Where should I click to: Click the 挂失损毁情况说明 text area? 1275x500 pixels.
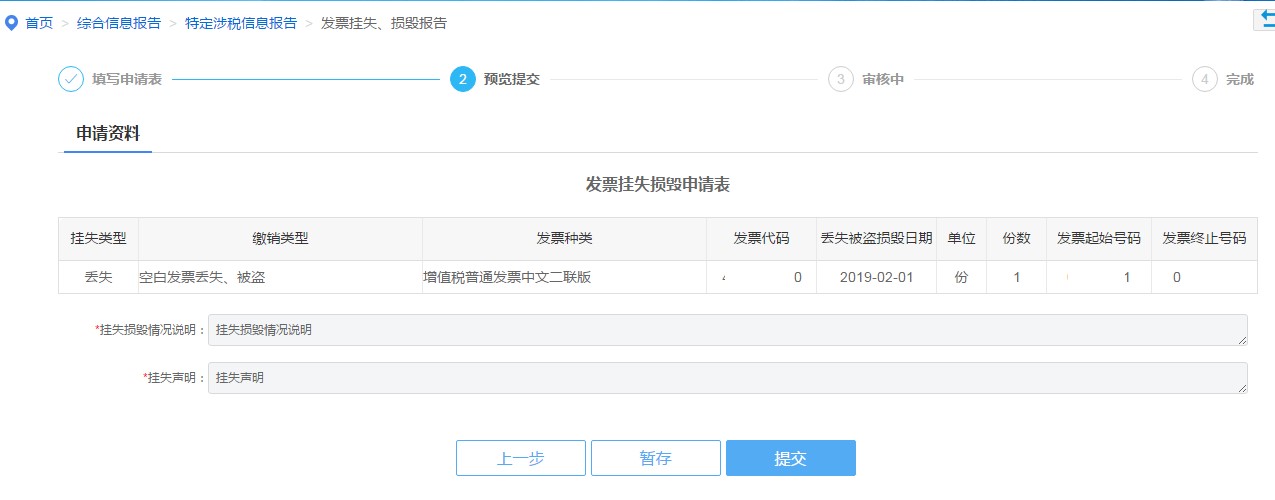click(727, 330)
